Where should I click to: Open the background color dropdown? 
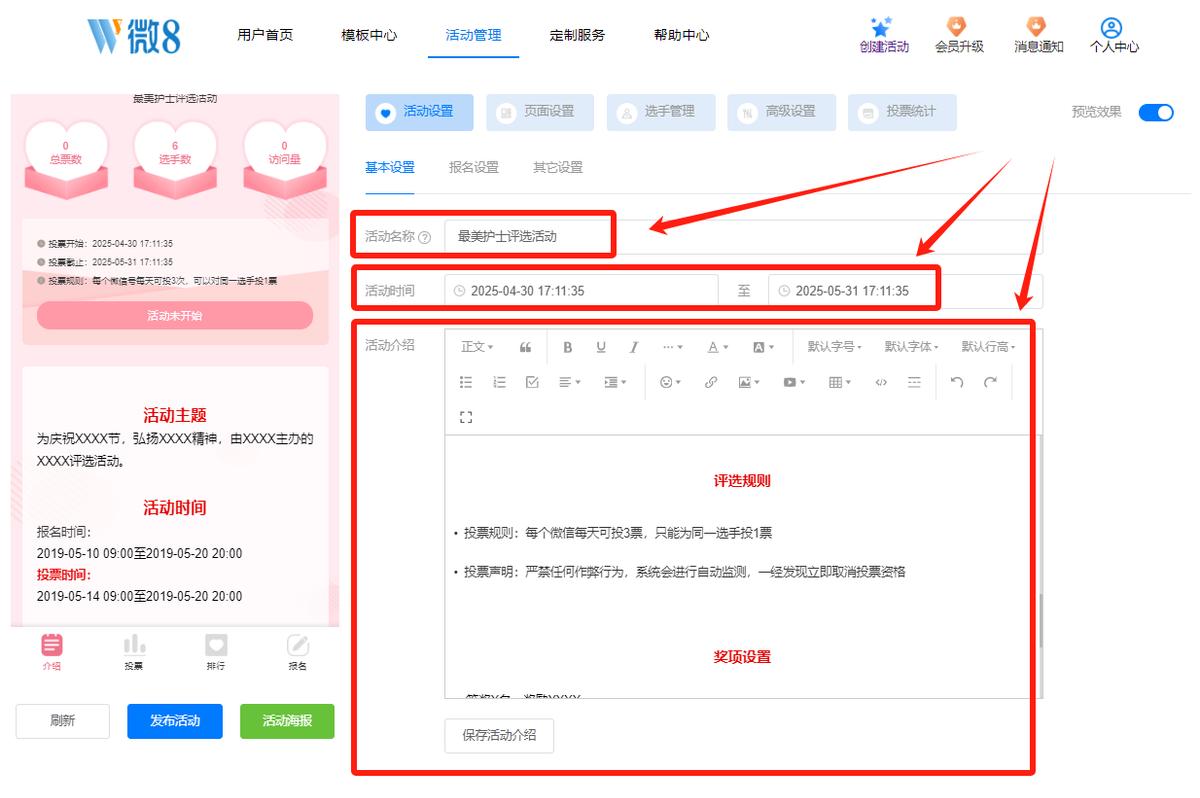click(x=763, y=347)
